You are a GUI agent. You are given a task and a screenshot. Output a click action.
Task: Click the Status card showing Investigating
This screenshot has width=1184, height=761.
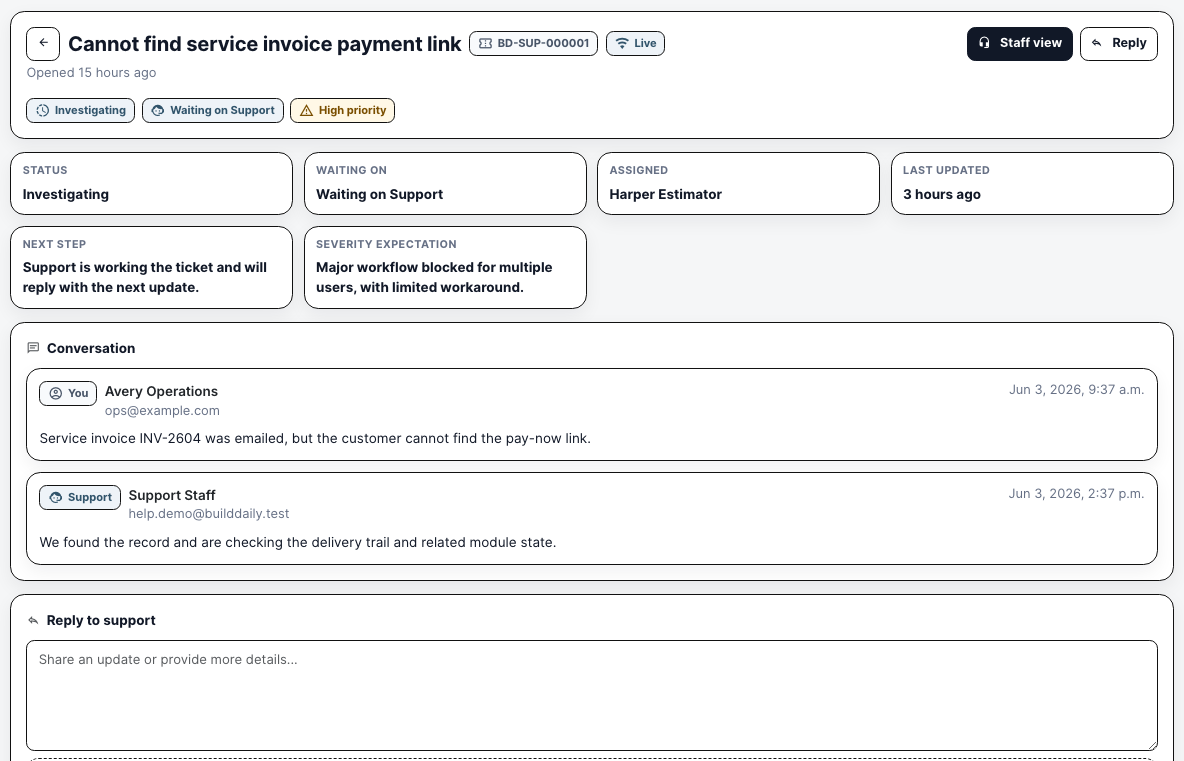[151, 183]
